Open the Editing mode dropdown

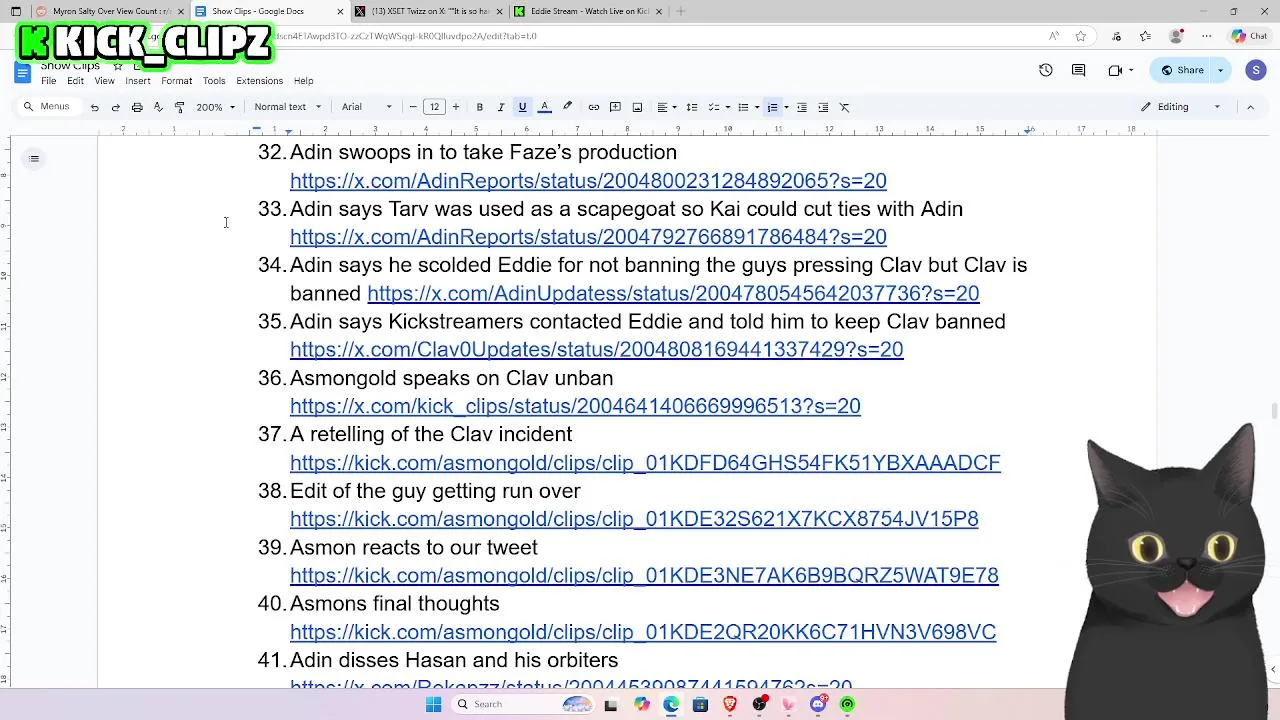[1181, 107]
